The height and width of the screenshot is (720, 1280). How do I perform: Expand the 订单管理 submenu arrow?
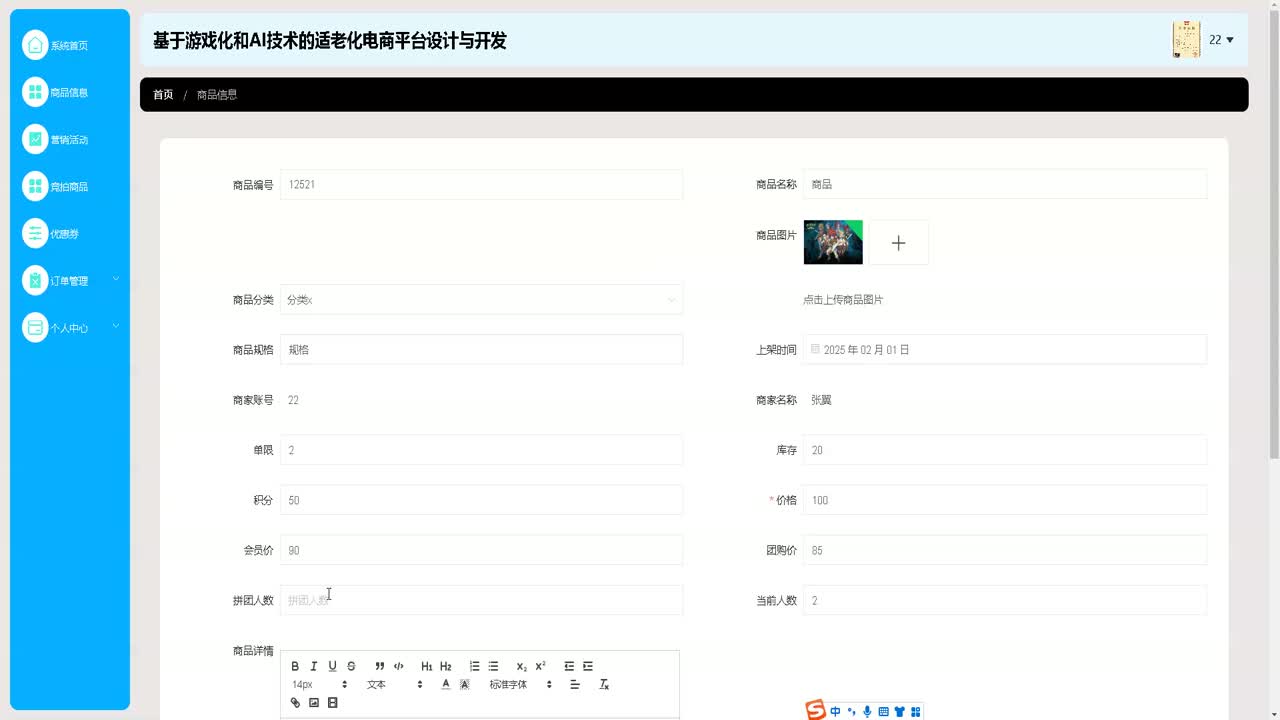(x=115, y=279)
